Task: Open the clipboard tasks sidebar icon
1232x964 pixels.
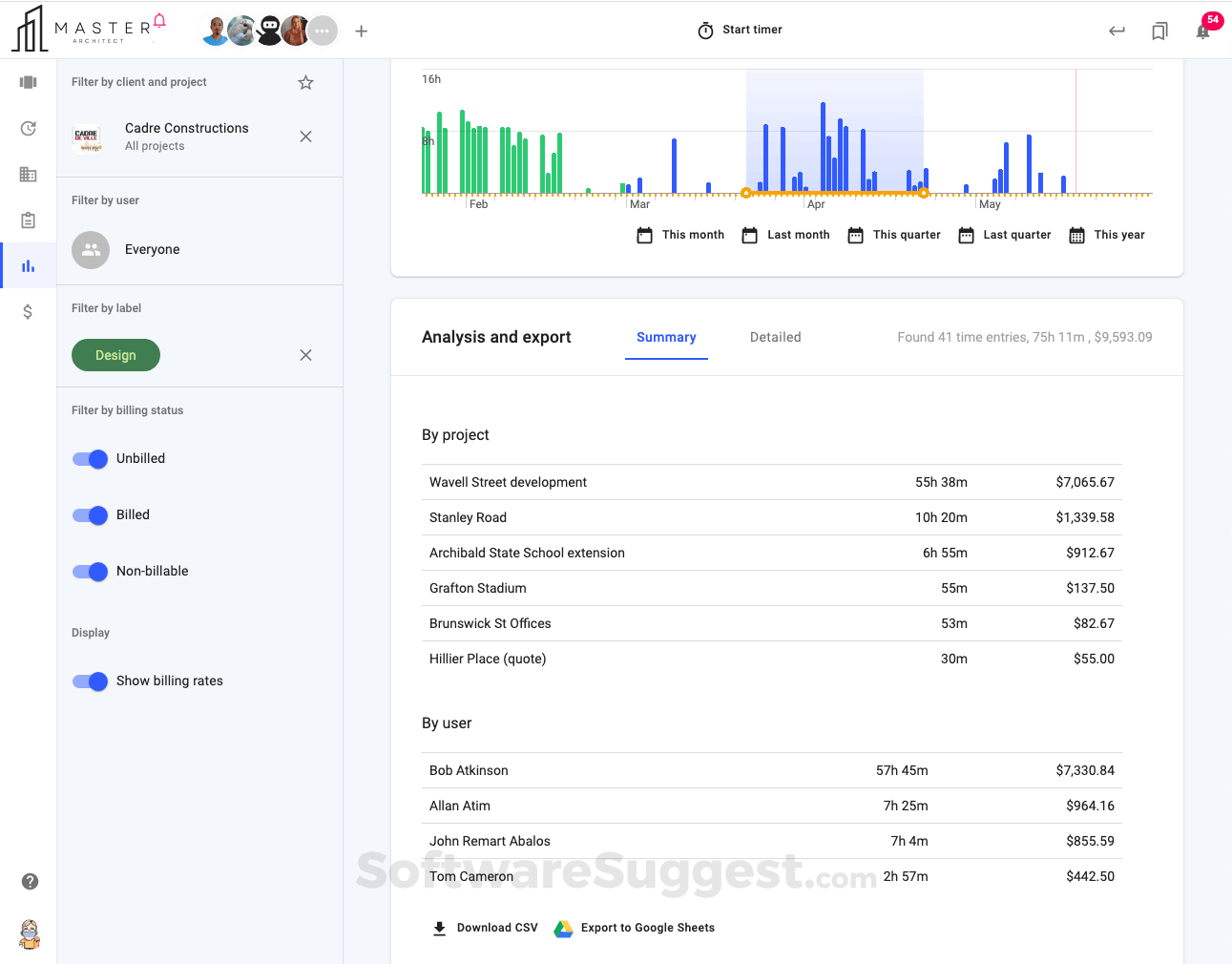Action: click(x=28, y=220)
